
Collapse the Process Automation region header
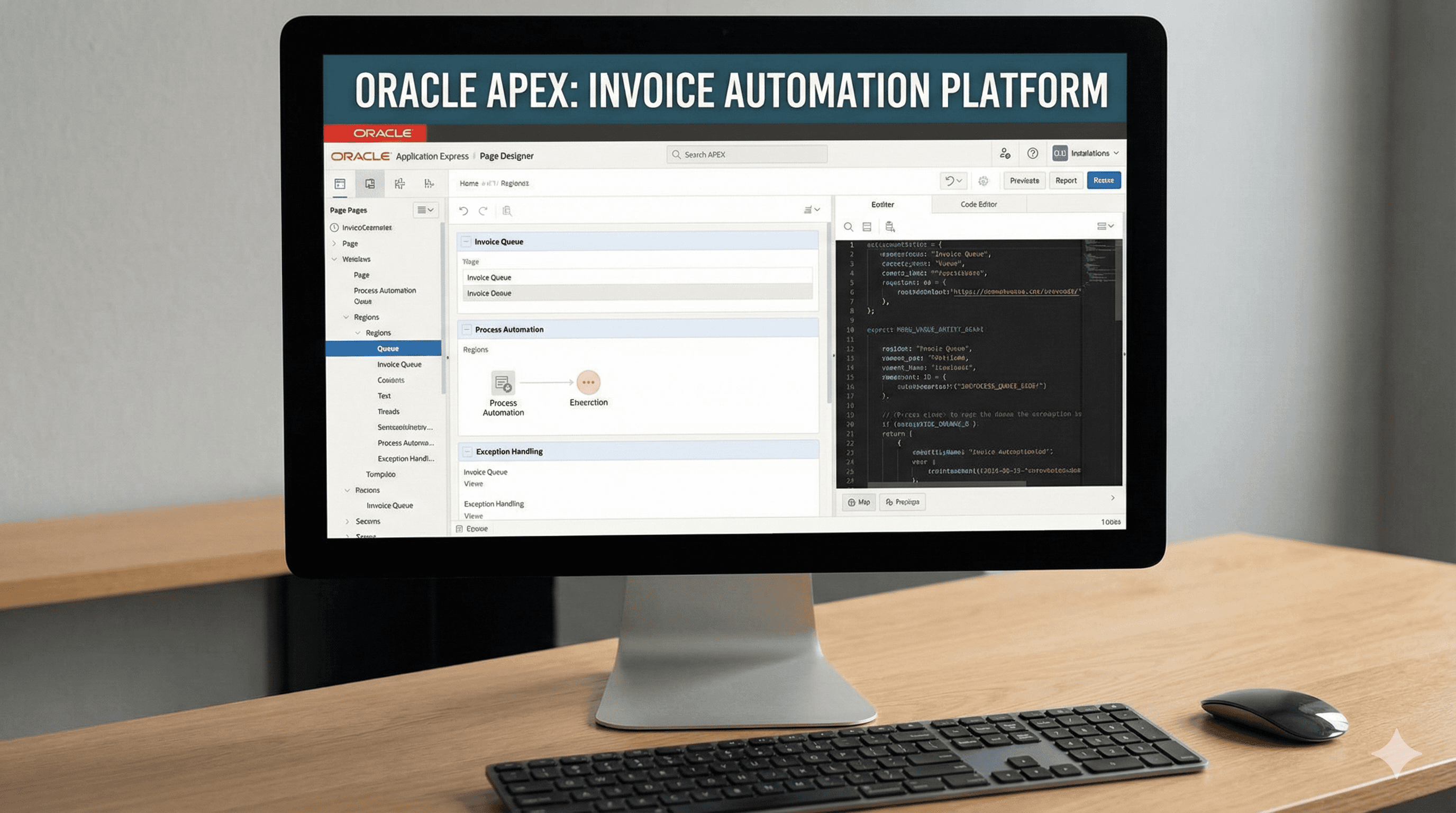[x=467, y=330]
